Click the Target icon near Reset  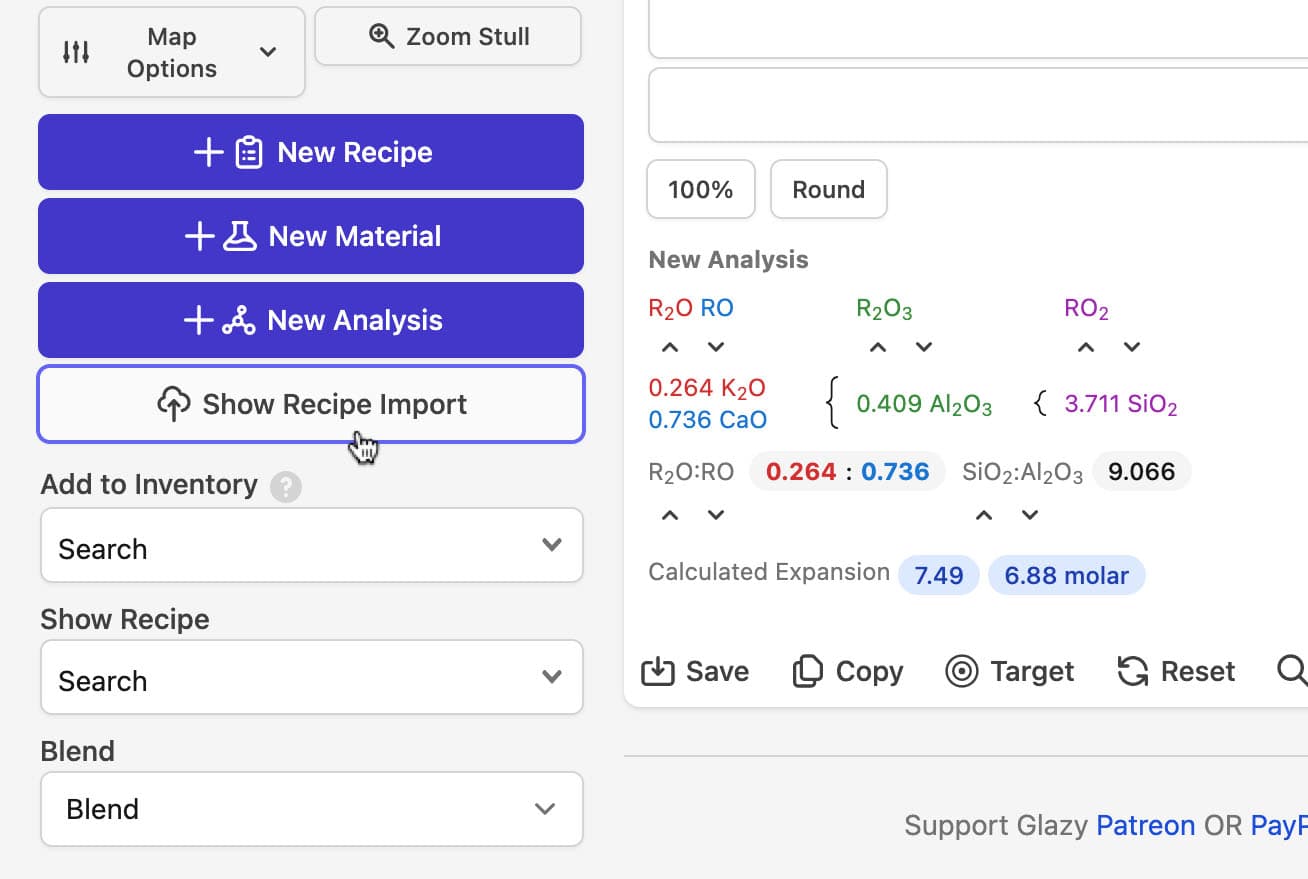tap(962, 671)
